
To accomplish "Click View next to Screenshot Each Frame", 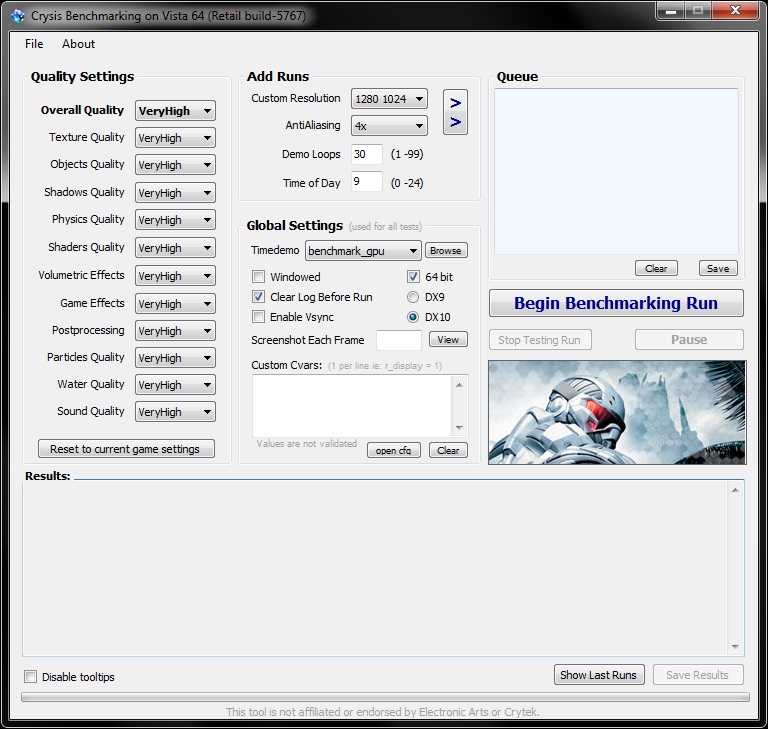I will 448,340.
